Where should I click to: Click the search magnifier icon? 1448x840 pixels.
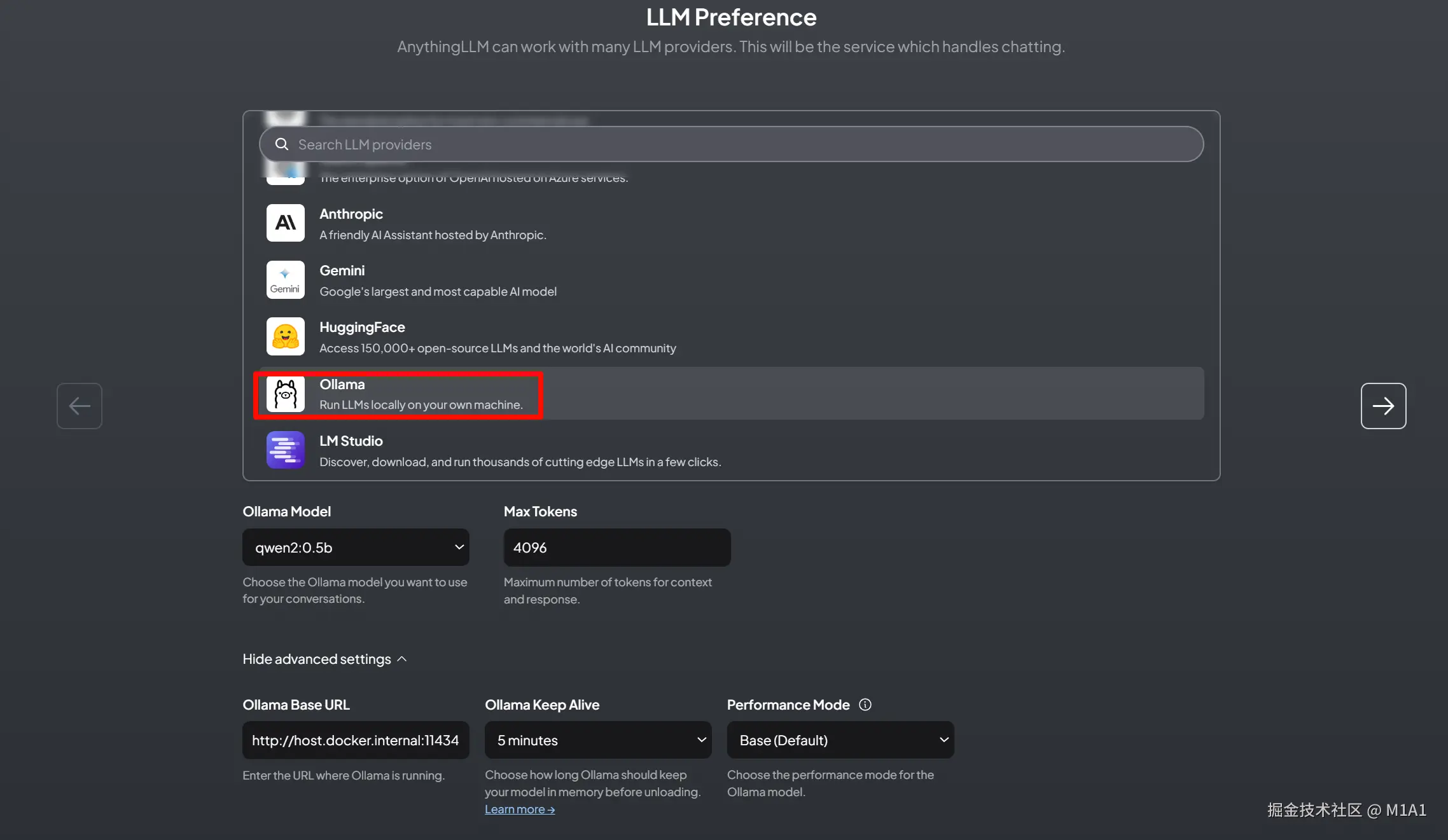pos(281,144)
